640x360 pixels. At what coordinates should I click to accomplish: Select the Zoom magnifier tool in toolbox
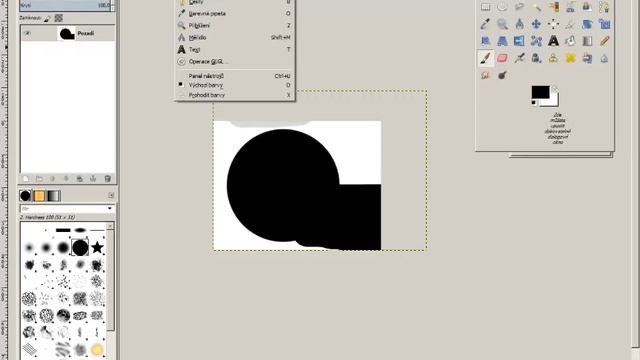pos(502,24)
